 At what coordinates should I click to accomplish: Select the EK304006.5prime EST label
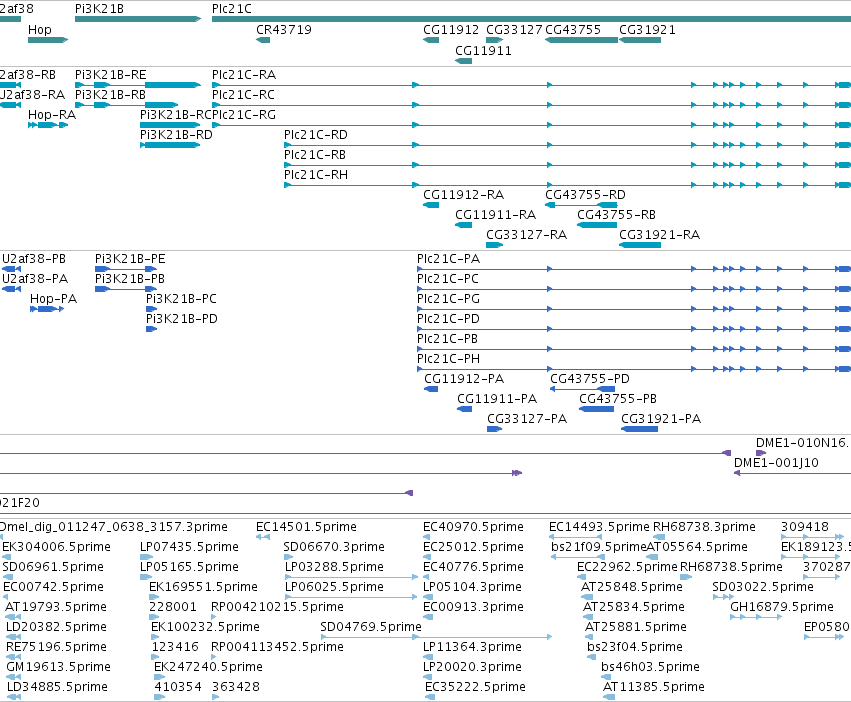point(56,547)
